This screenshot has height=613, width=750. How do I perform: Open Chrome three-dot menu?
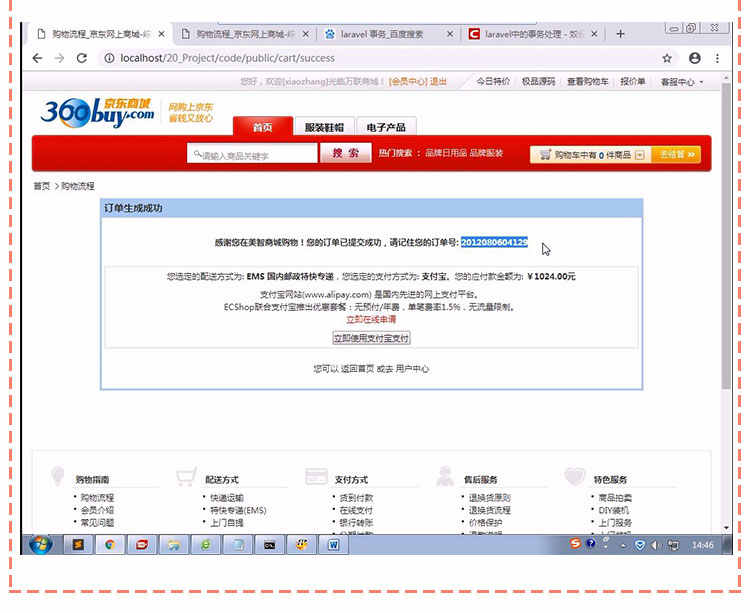(x=717, y=58)
